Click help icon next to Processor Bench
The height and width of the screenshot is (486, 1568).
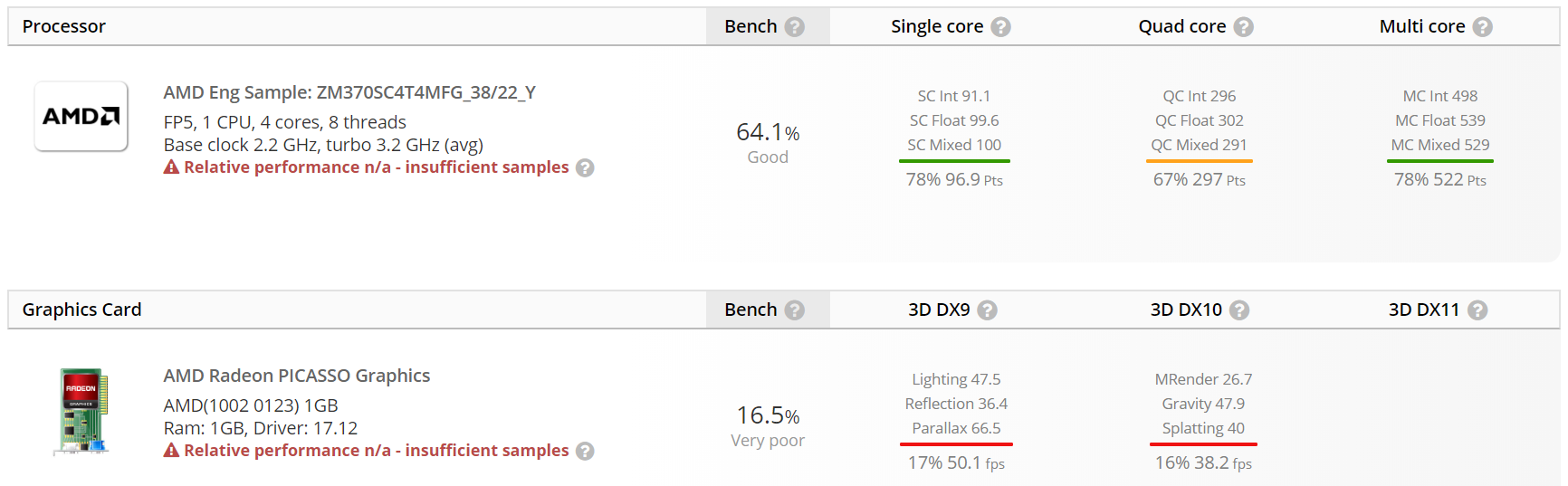pos(795,27)
